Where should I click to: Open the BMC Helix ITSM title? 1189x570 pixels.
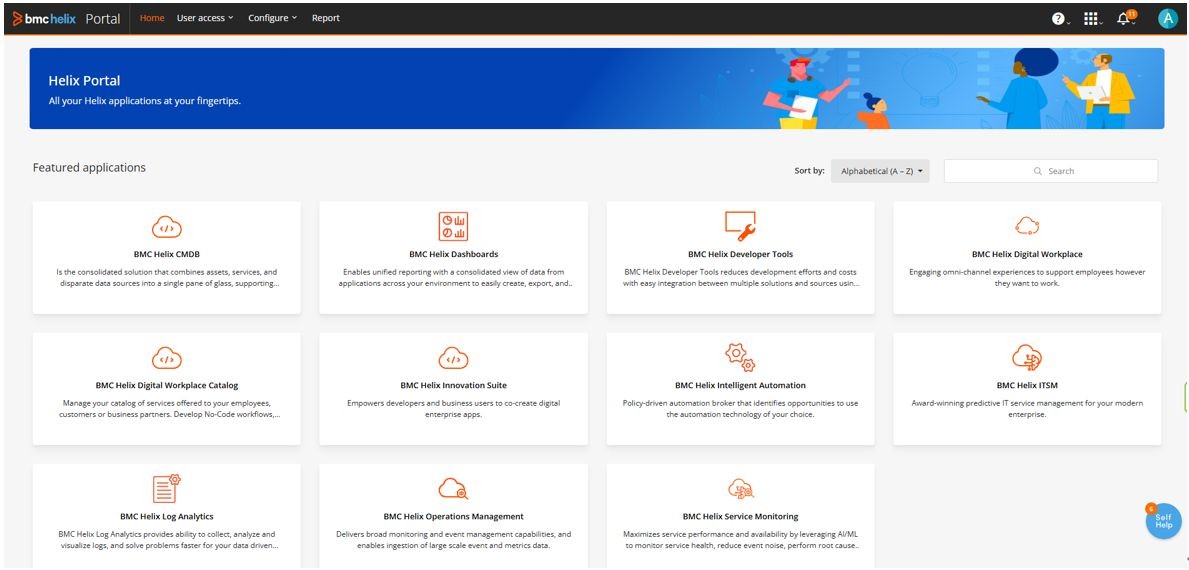[1027, 386]
